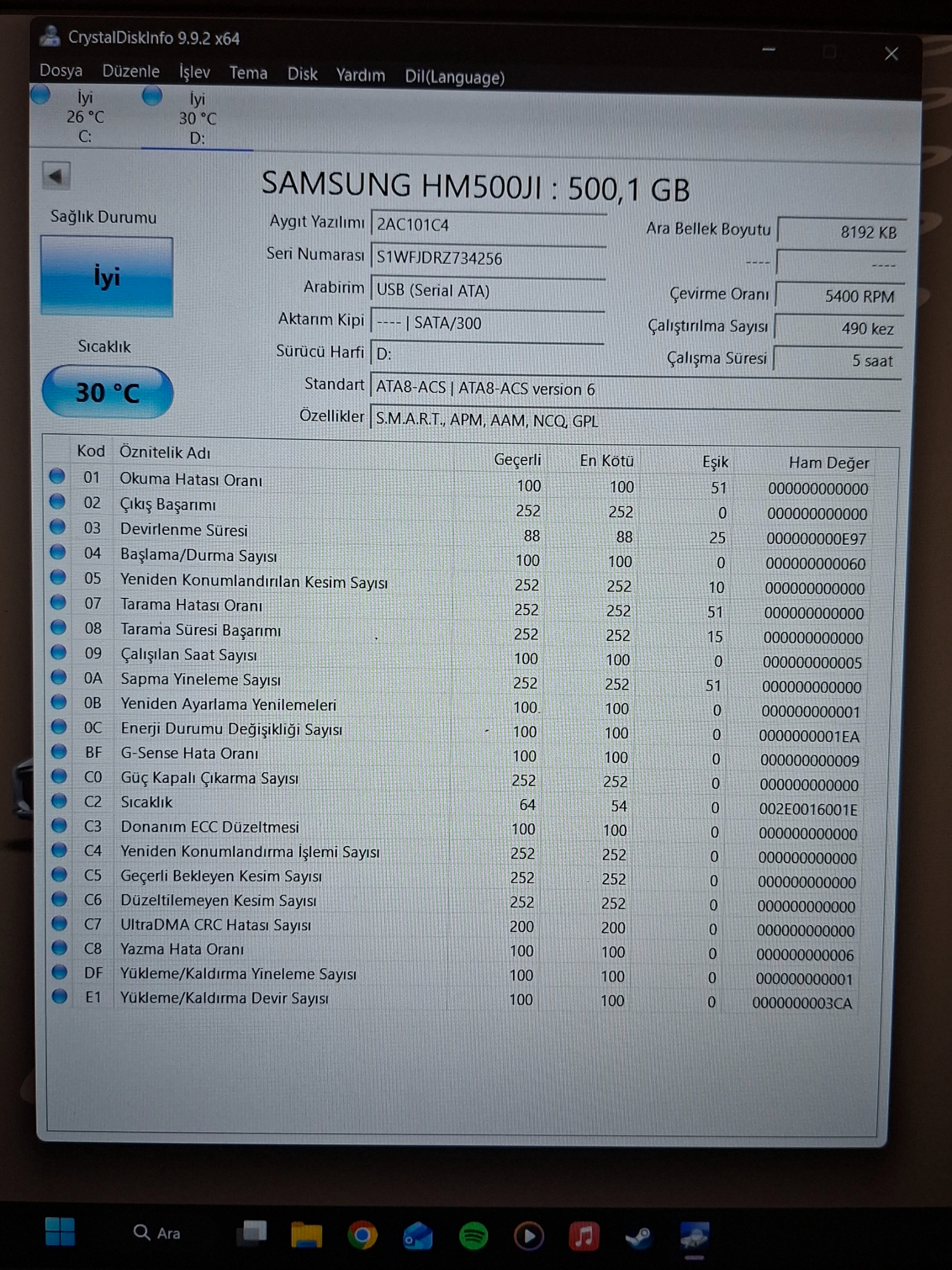
Task: Click the Standart field ATA8-ACS
Action: click(x=635, y=389)
